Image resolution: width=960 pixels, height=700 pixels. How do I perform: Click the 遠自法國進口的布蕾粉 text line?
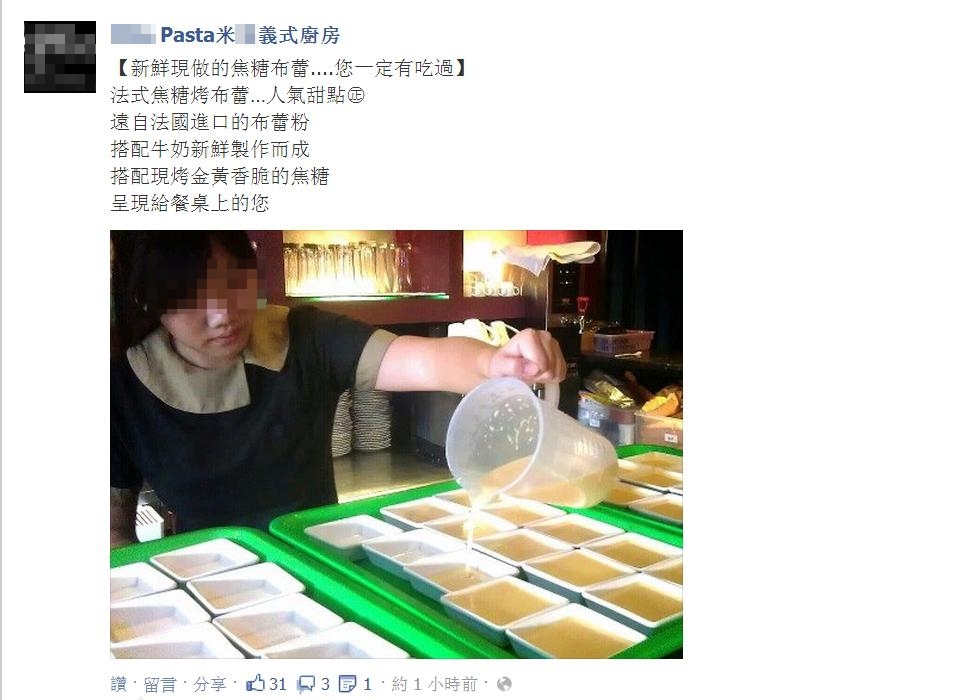point(210,122)
